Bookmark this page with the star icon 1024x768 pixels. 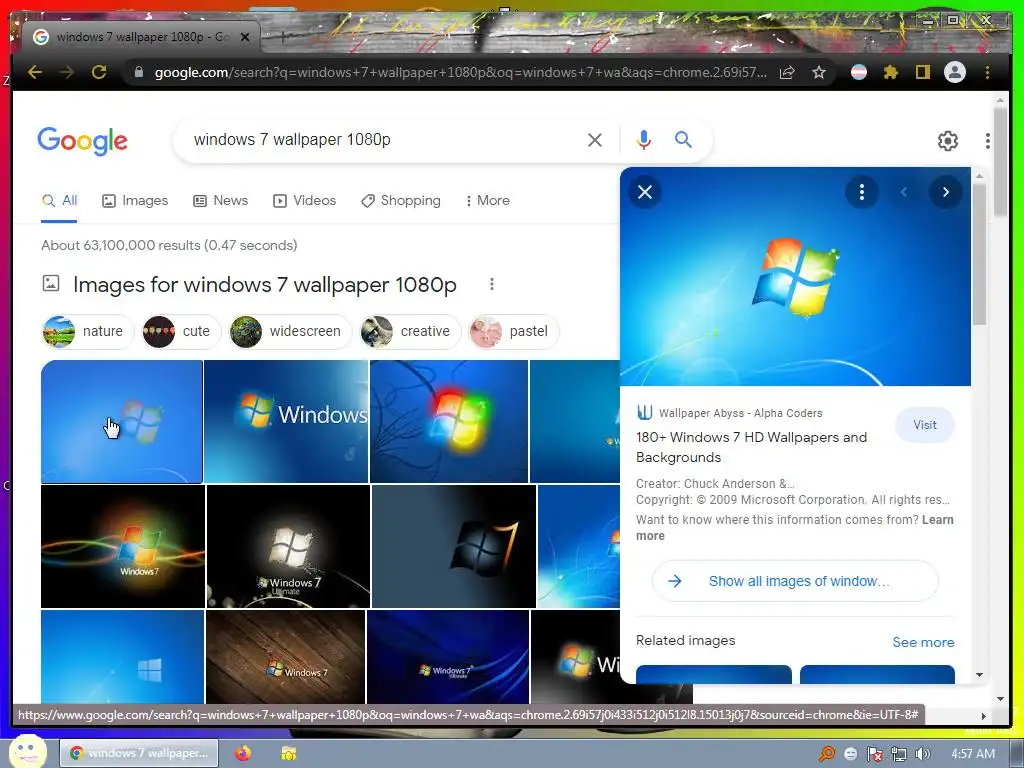819,72
